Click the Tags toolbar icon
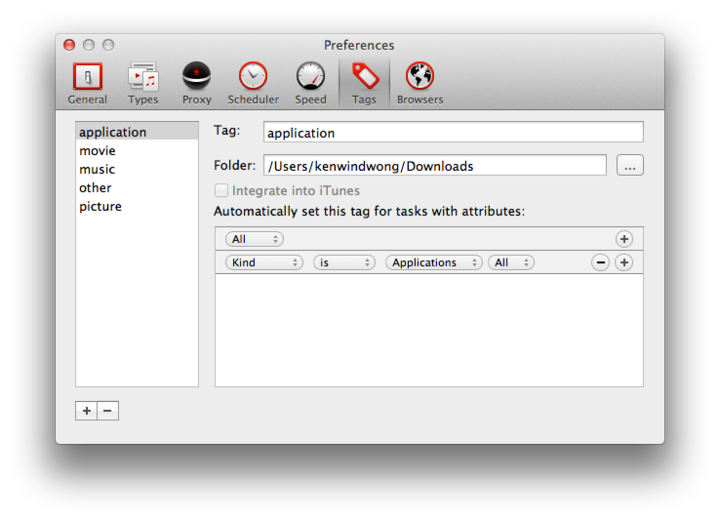 [364, 83]
